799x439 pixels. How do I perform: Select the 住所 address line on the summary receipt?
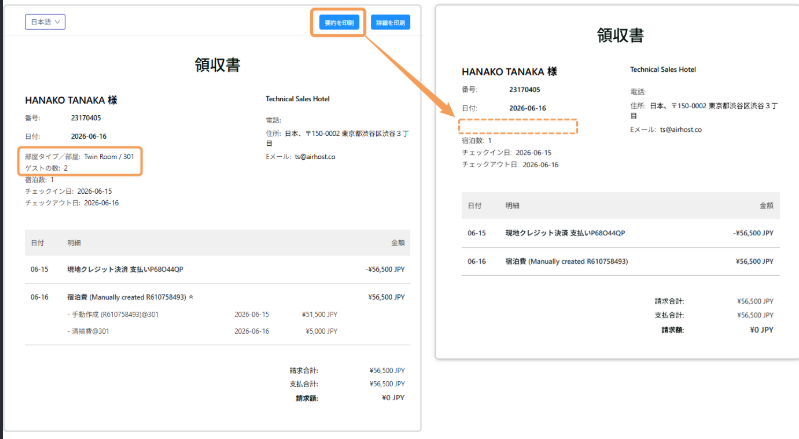(x=704, y=111)
